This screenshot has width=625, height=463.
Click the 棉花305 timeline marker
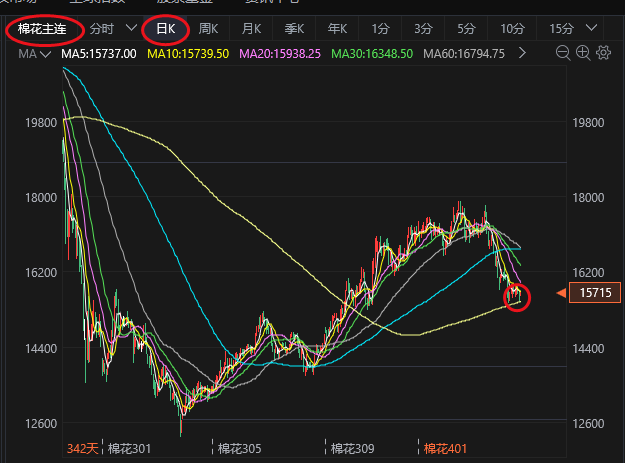click(x=239, y=448)
